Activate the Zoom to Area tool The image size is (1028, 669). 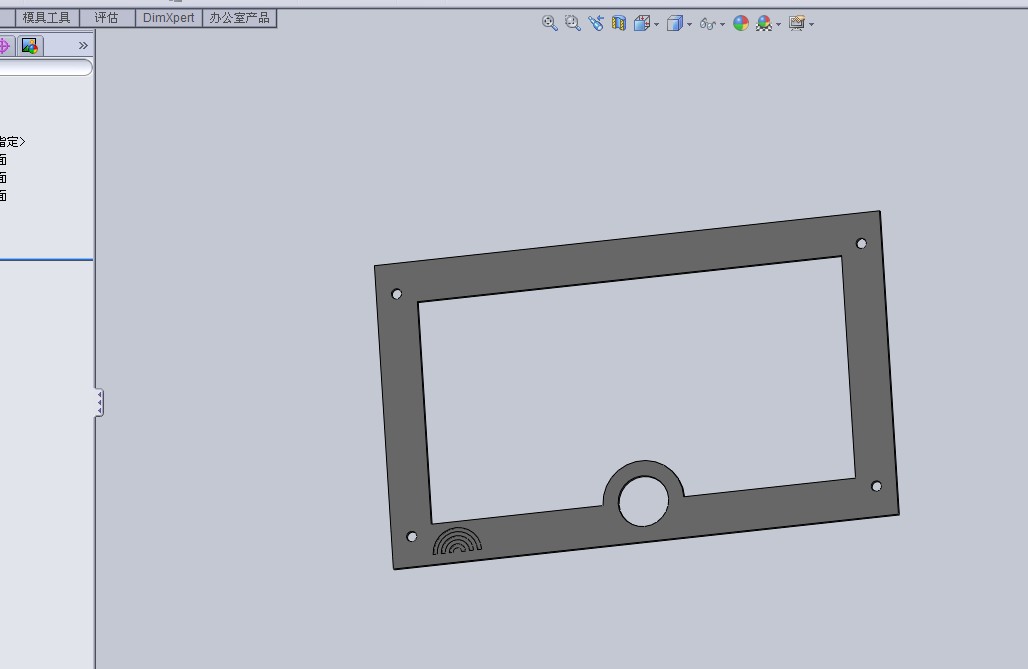coord(572,24)
